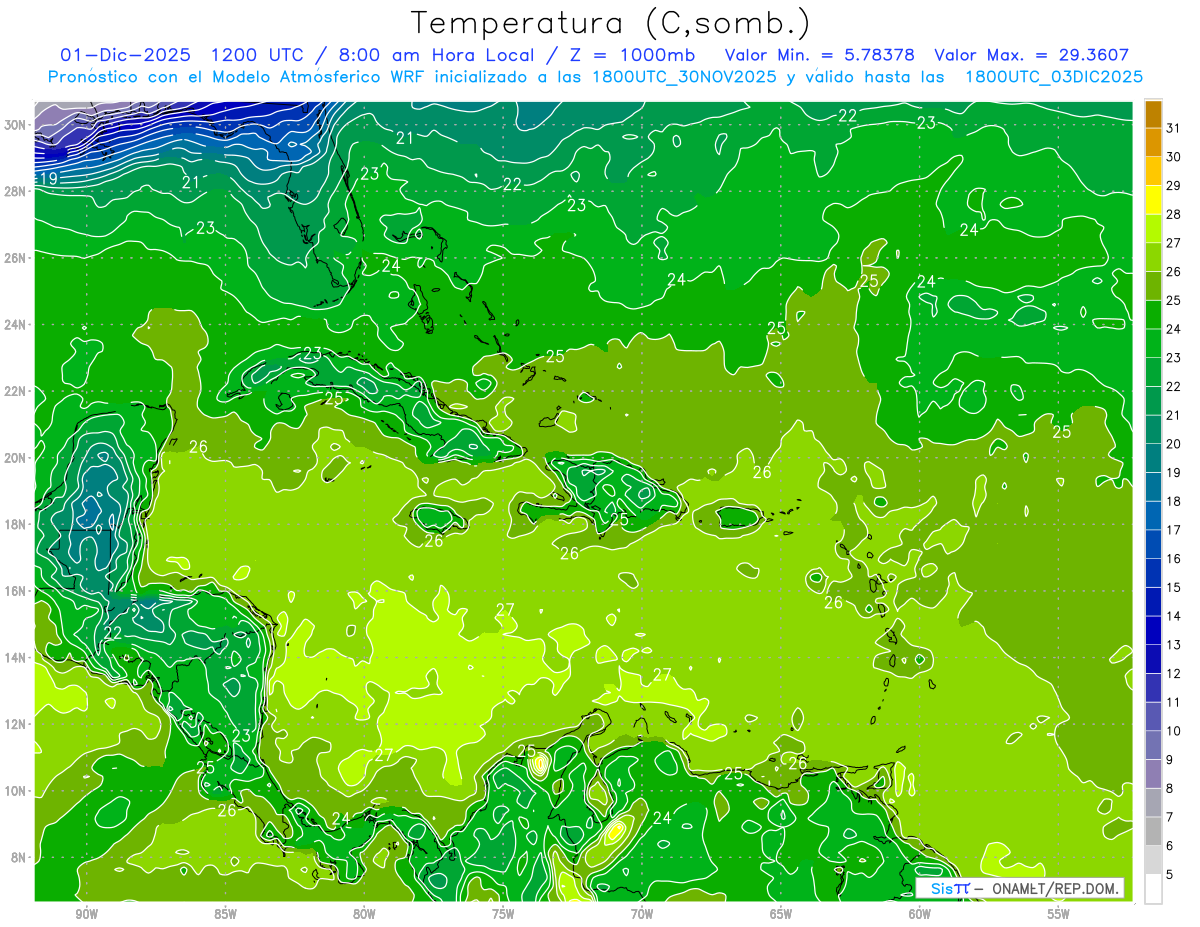Click the 16N latitude axis label

pos(15,591)
